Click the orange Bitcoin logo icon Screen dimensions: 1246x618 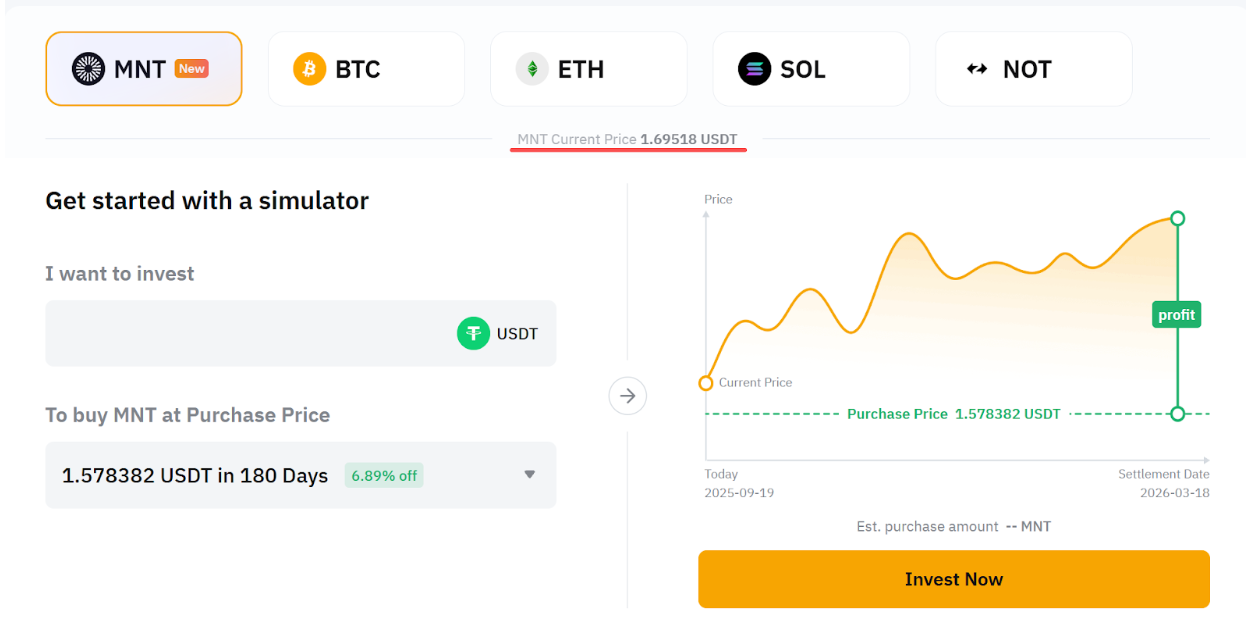309,69
